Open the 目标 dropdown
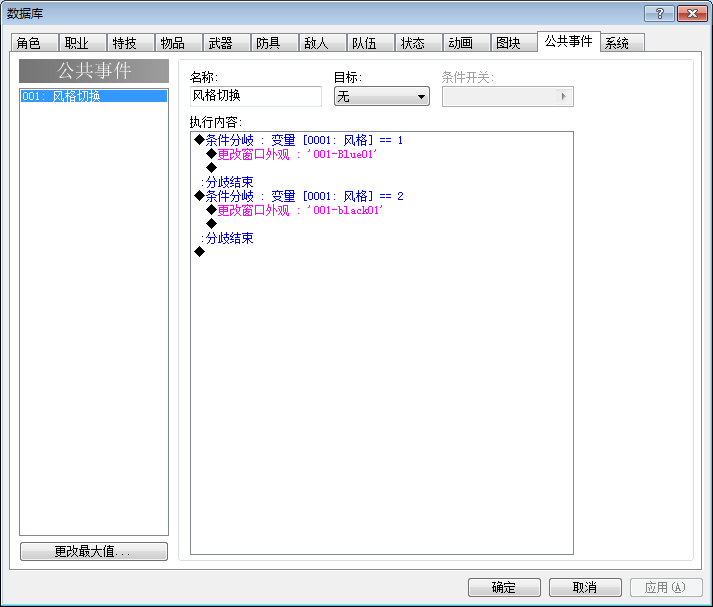This screenshot has width=713, height=607. coord(382,96)
